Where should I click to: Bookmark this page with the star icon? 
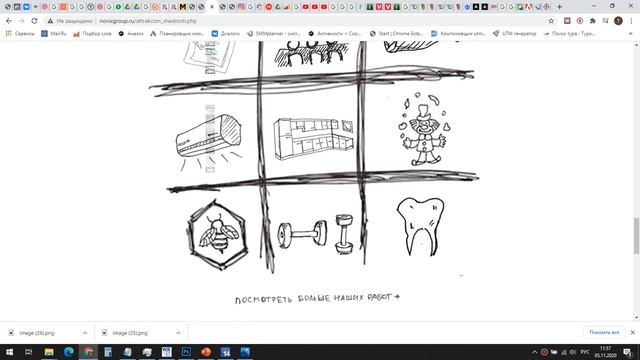[551, 21]
